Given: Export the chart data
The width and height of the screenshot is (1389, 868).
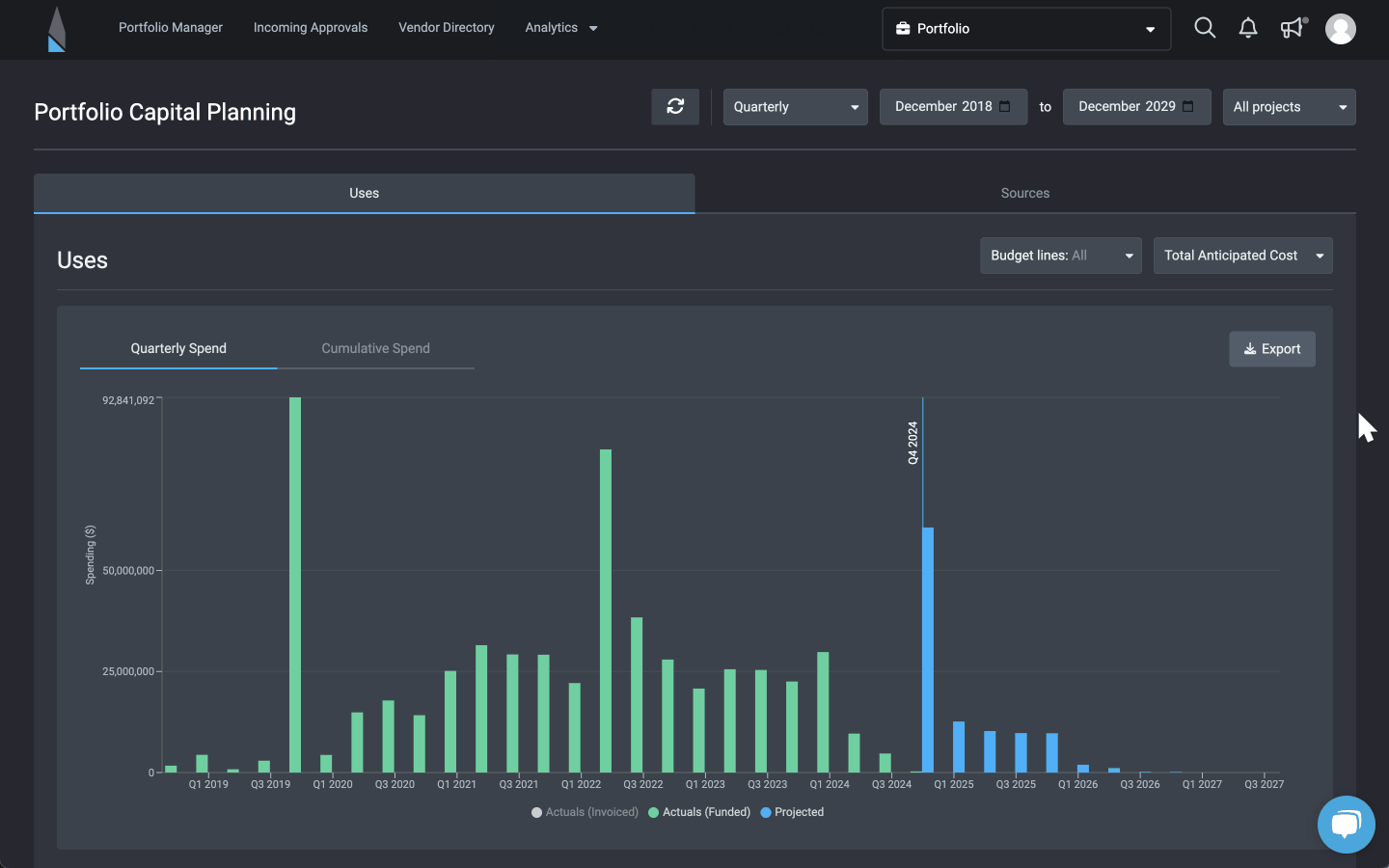Looking at the screenshot, I should click(1272, 349).
